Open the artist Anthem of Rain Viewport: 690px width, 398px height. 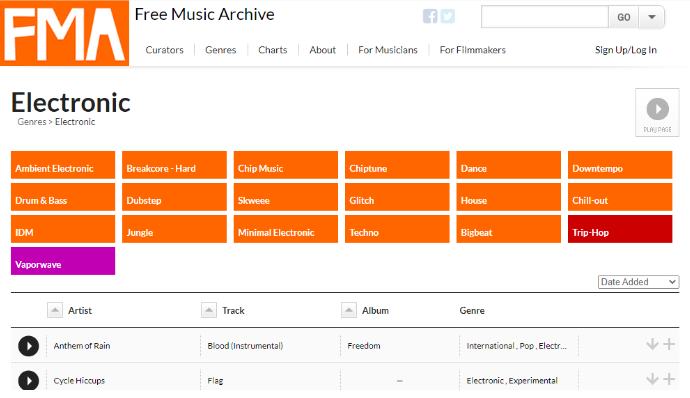[82, 346]
